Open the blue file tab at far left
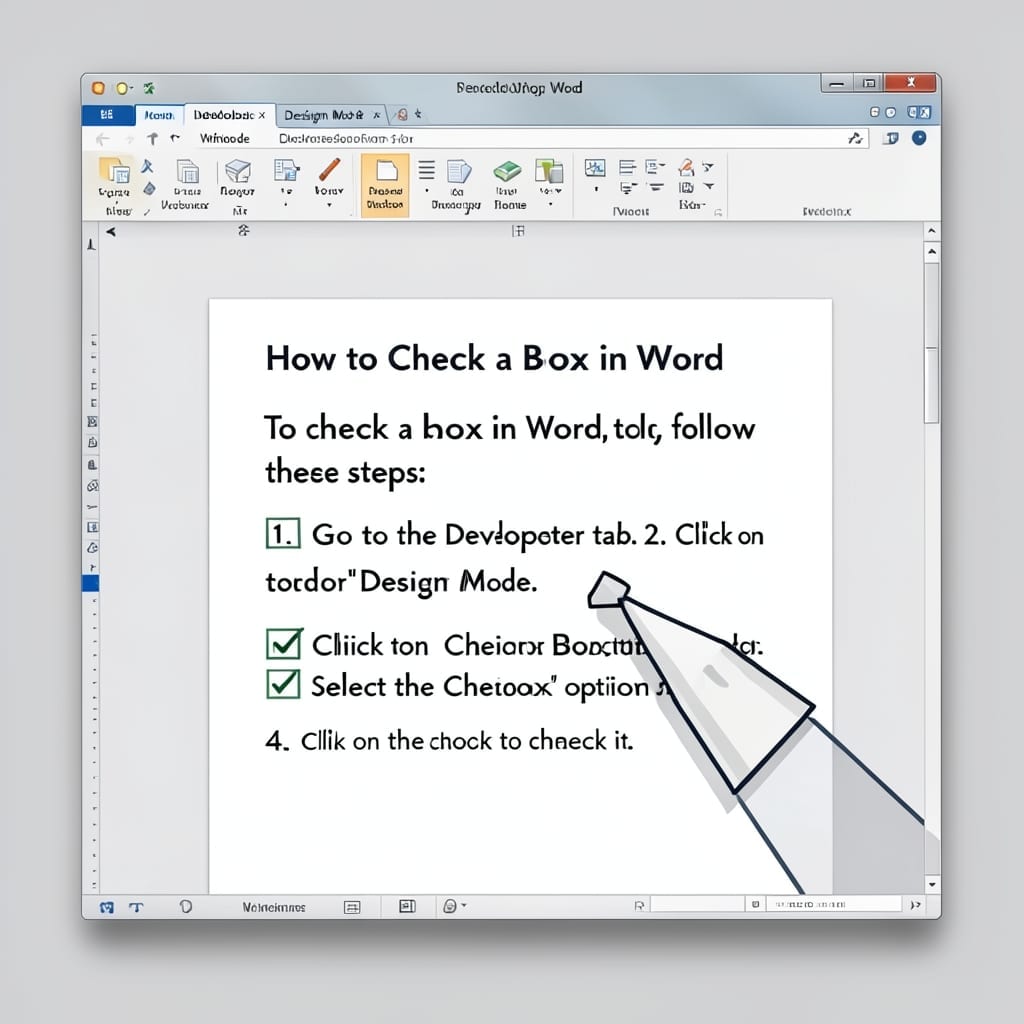Viewport: 1024px width, 1024px height. (x=107, y=115)
